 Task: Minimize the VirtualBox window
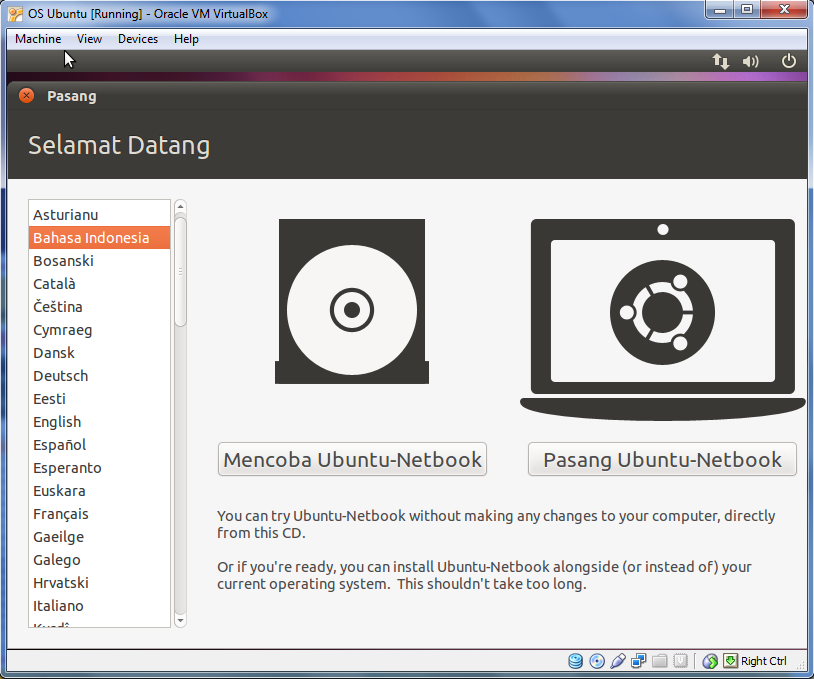[x=720, y=10]
